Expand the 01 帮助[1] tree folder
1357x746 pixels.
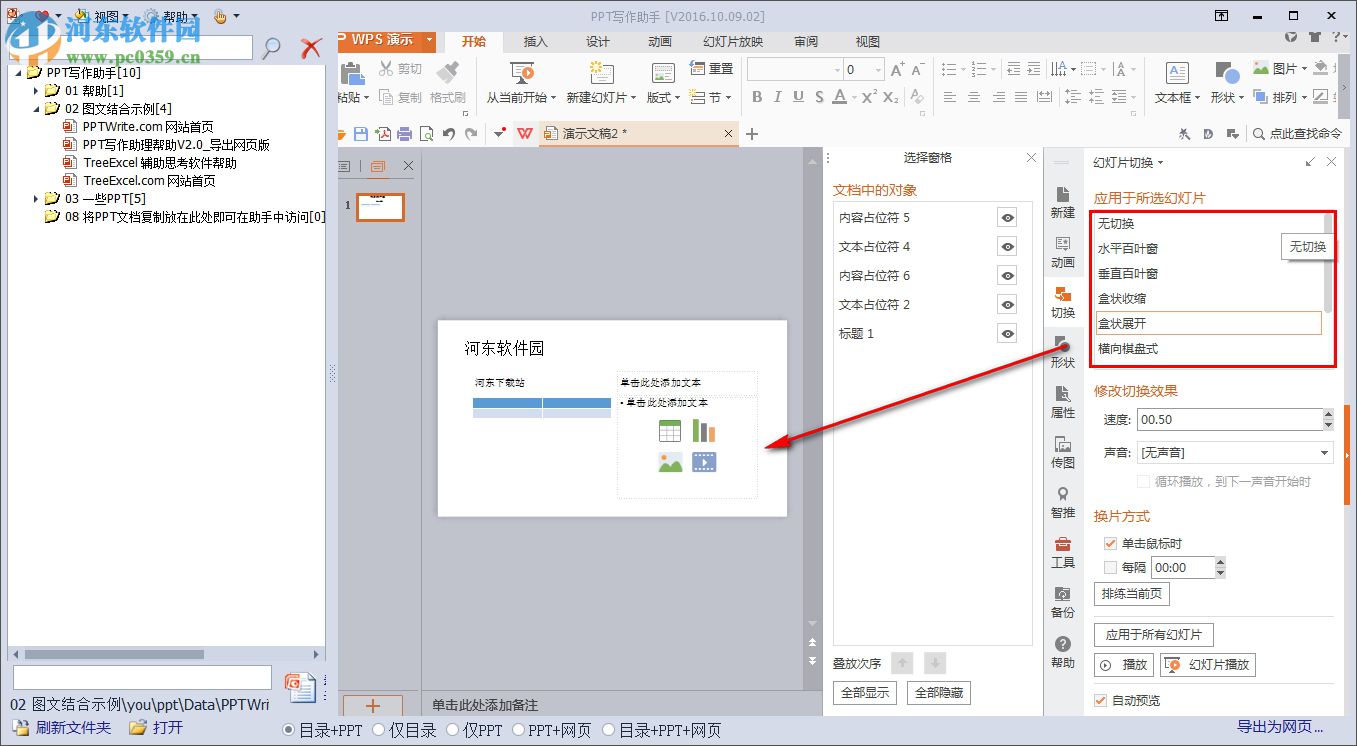tap(37, 91)
